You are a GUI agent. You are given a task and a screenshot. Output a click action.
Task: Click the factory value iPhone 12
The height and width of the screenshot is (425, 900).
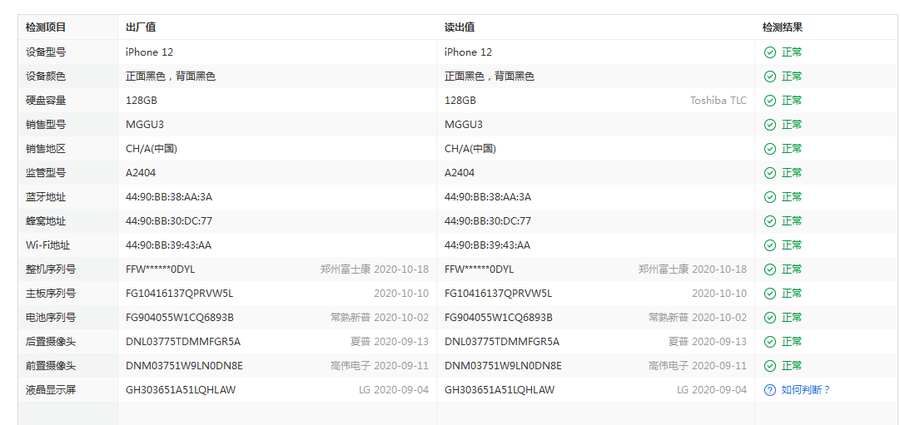click(x=149, y=52)
